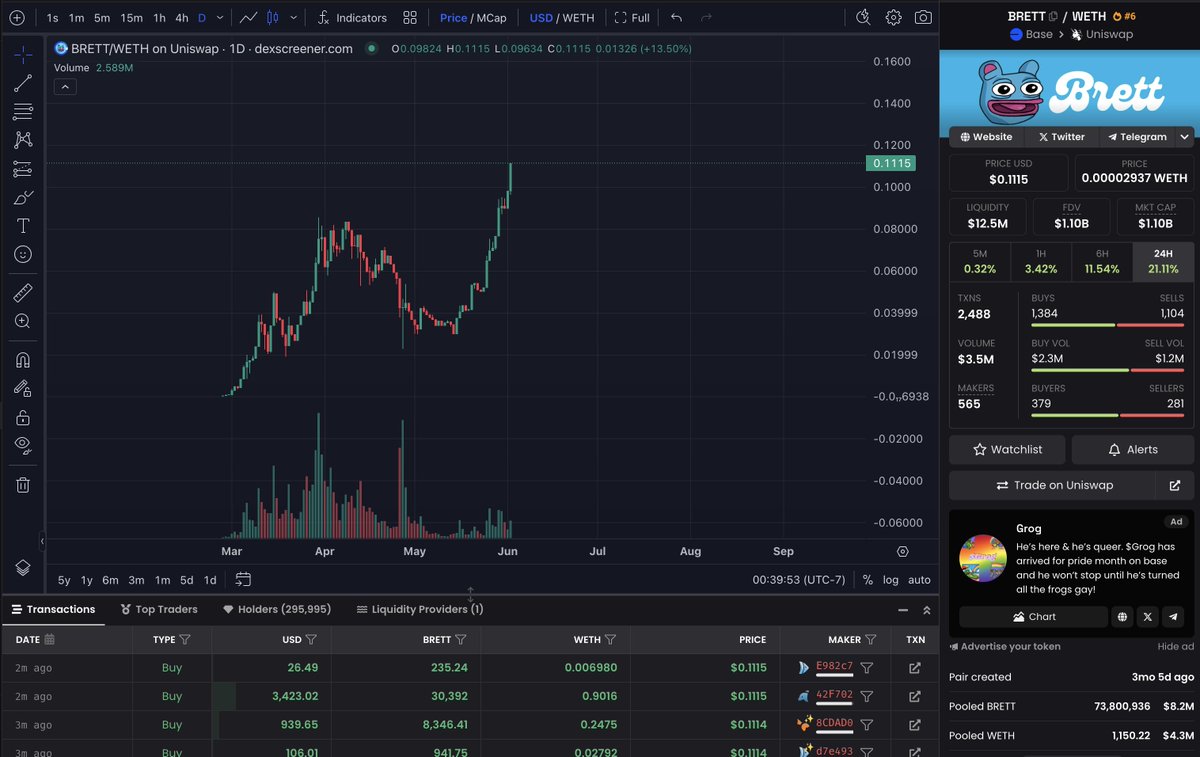1200x757 pixels.
Task: Open go to date calendar icon
Action: (x=243, y=579)
